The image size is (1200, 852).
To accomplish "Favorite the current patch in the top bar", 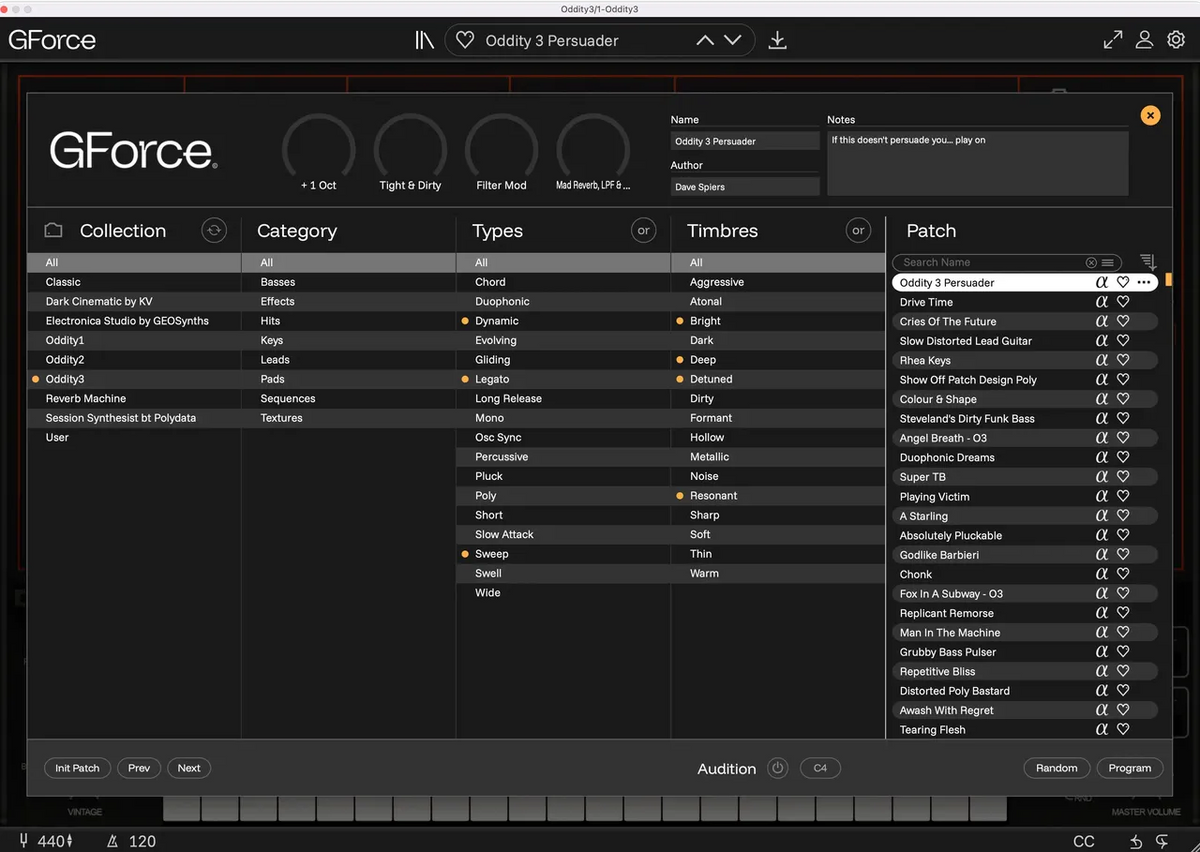I will click(x=465, y=40).
